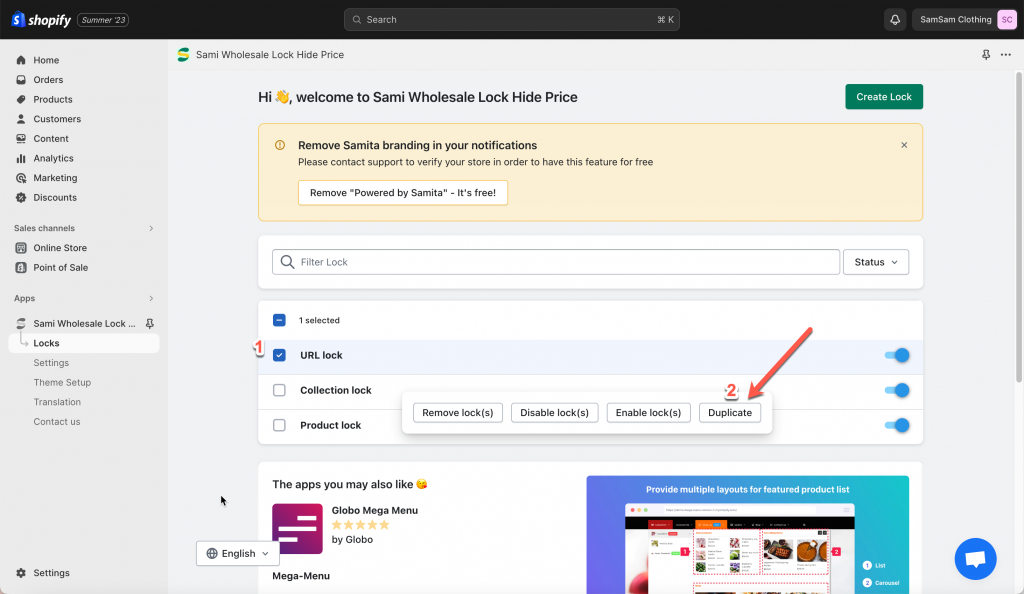Check the Product lock checkbox
The image size is (1024, 594).
point(279,426)
